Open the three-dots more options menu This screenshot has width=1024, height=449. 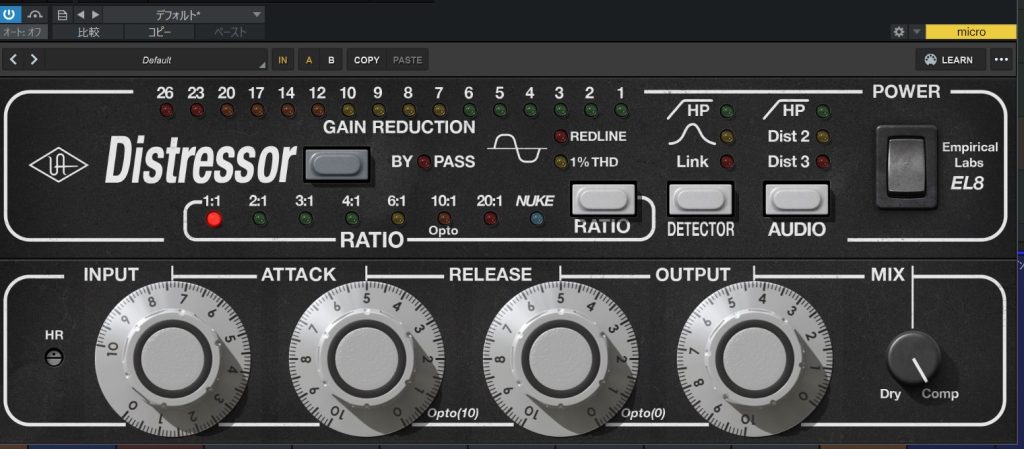(x=1001, y=60)
